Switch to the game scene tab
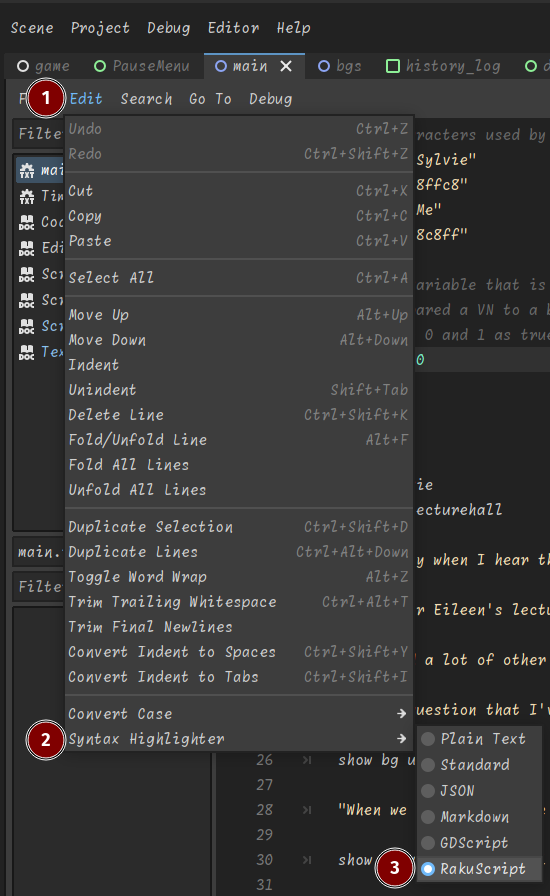This screenshot has width=550, height=896. 44,66
